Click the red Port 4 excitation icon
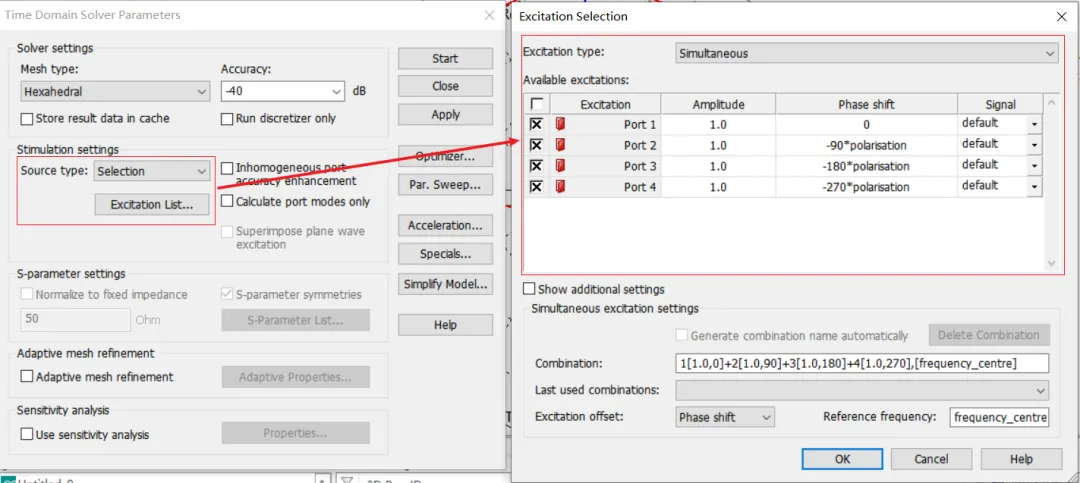 pos(560,187)
